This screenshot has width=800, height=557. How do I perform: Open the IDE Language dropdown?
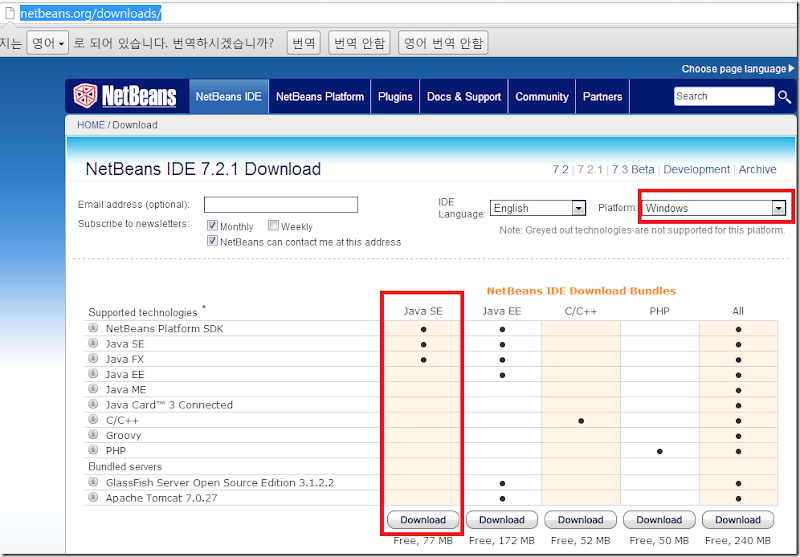[x=537, y=208]
